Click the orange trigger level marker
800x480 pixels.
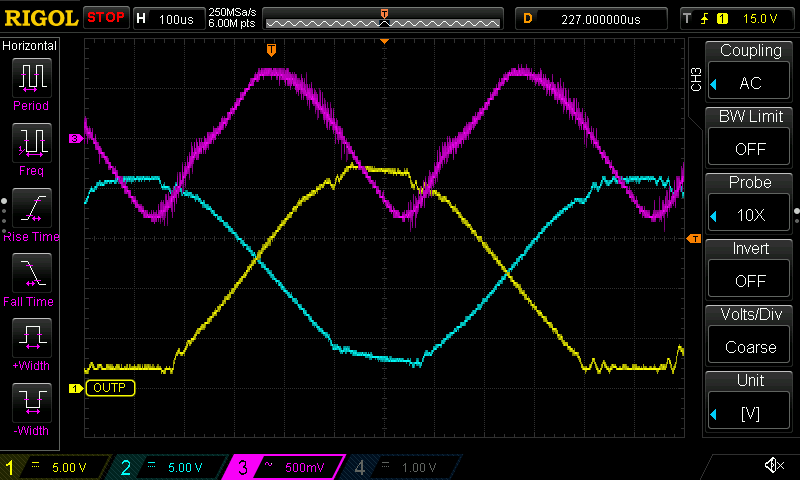693,238
